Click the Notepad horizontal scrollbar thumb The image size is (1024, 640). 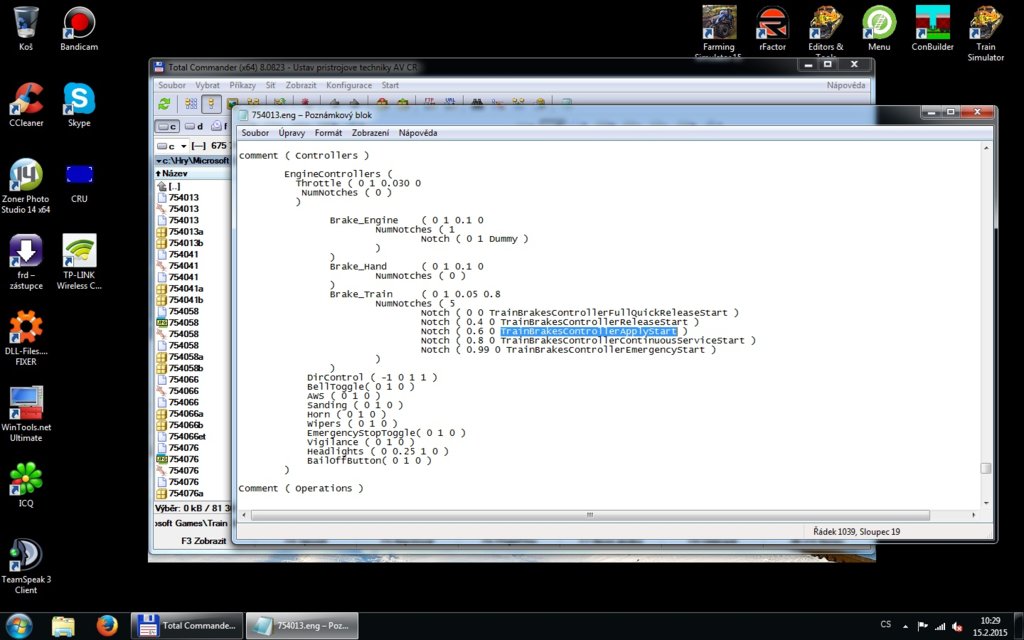coord(588,515)
